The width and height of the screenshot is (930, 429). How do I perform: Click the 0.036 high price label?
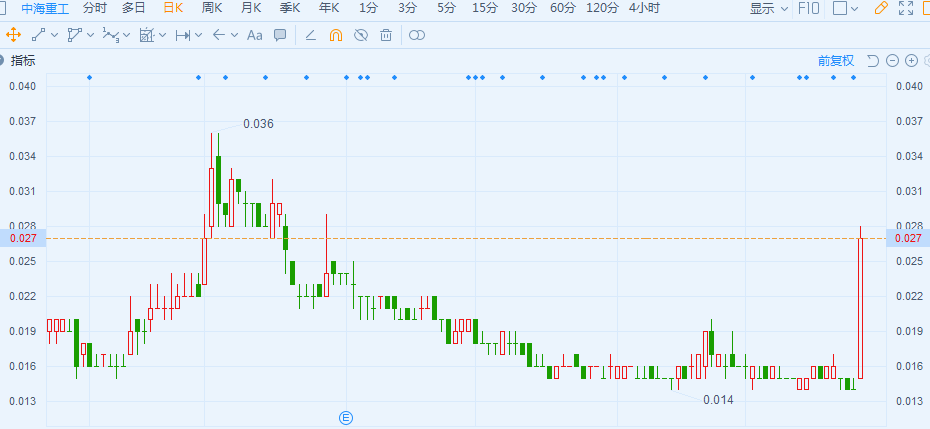coord(259,124)
